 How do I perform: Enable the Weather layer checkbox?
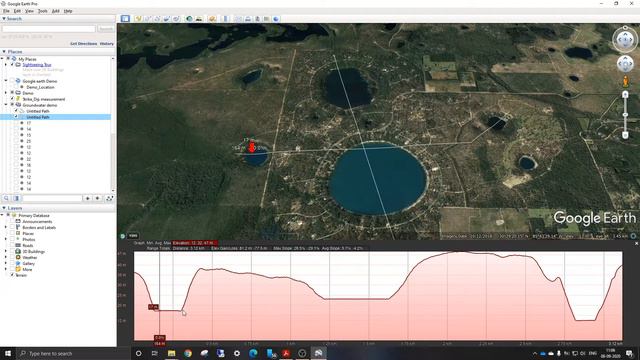pyautogui.click(x=12, y=258)
